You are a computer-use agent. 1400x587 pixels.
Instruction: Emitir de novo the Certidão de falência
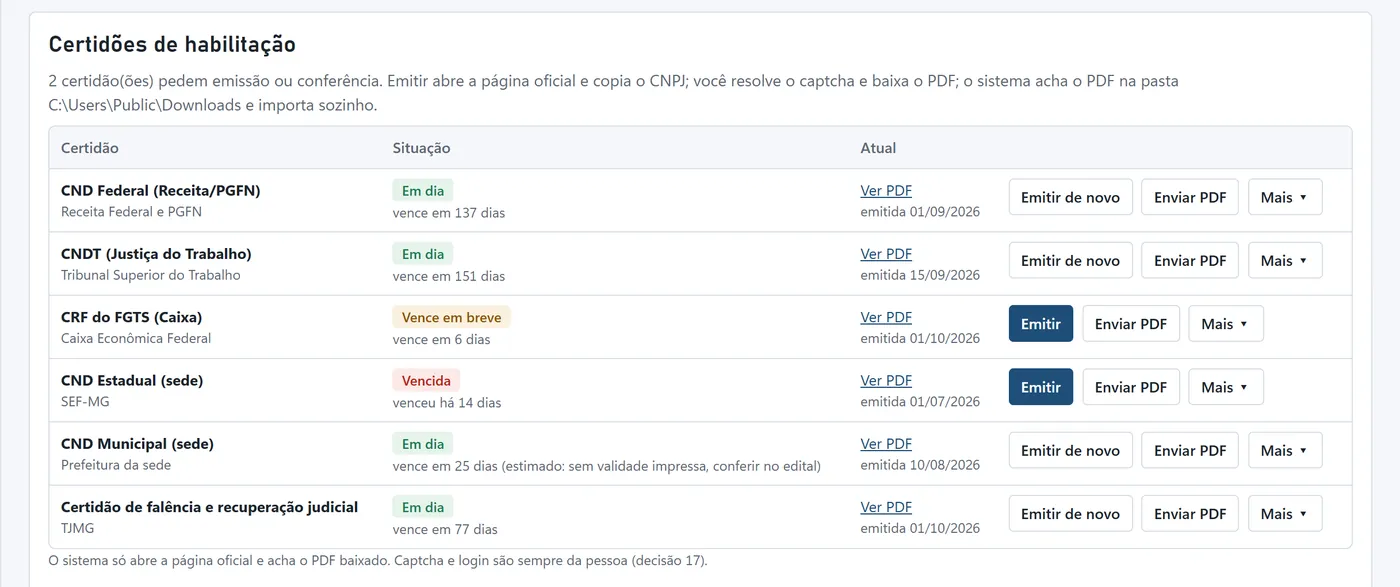[1070, 513]
